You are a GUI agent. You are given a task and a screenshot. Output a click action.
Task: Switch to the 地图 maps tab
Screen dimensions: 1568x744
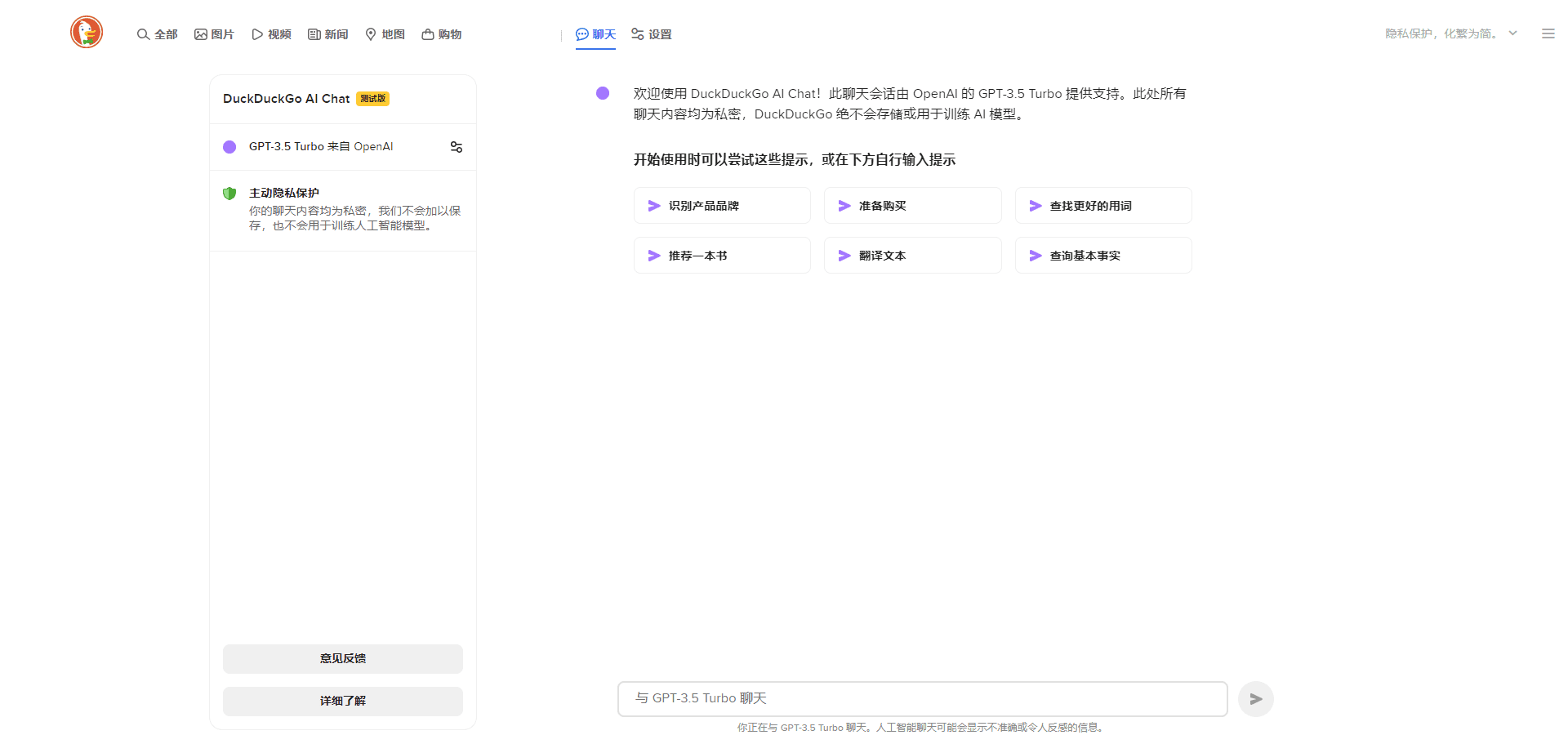[385, 34]
